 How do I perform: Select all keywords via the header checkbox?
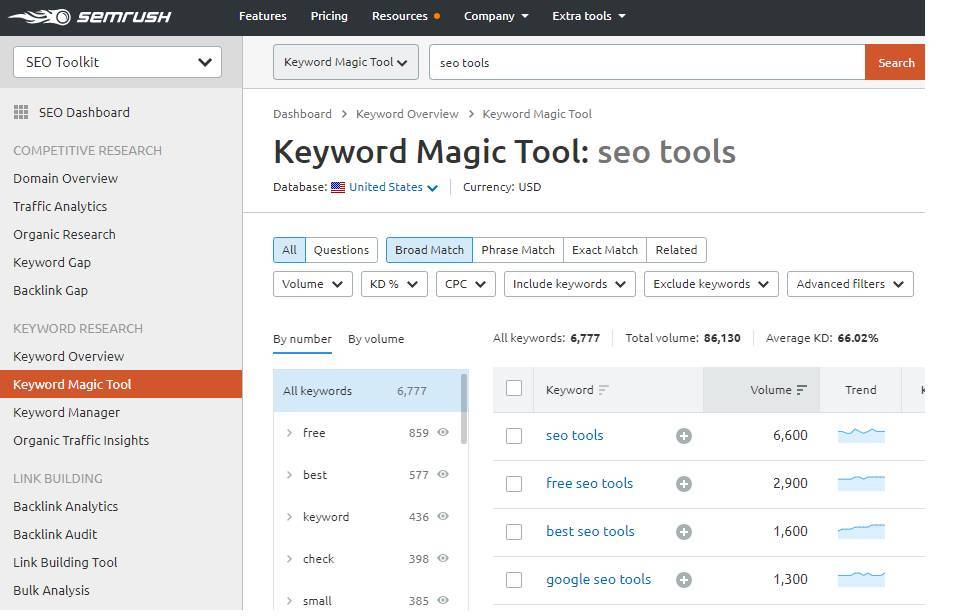[514, 390]
